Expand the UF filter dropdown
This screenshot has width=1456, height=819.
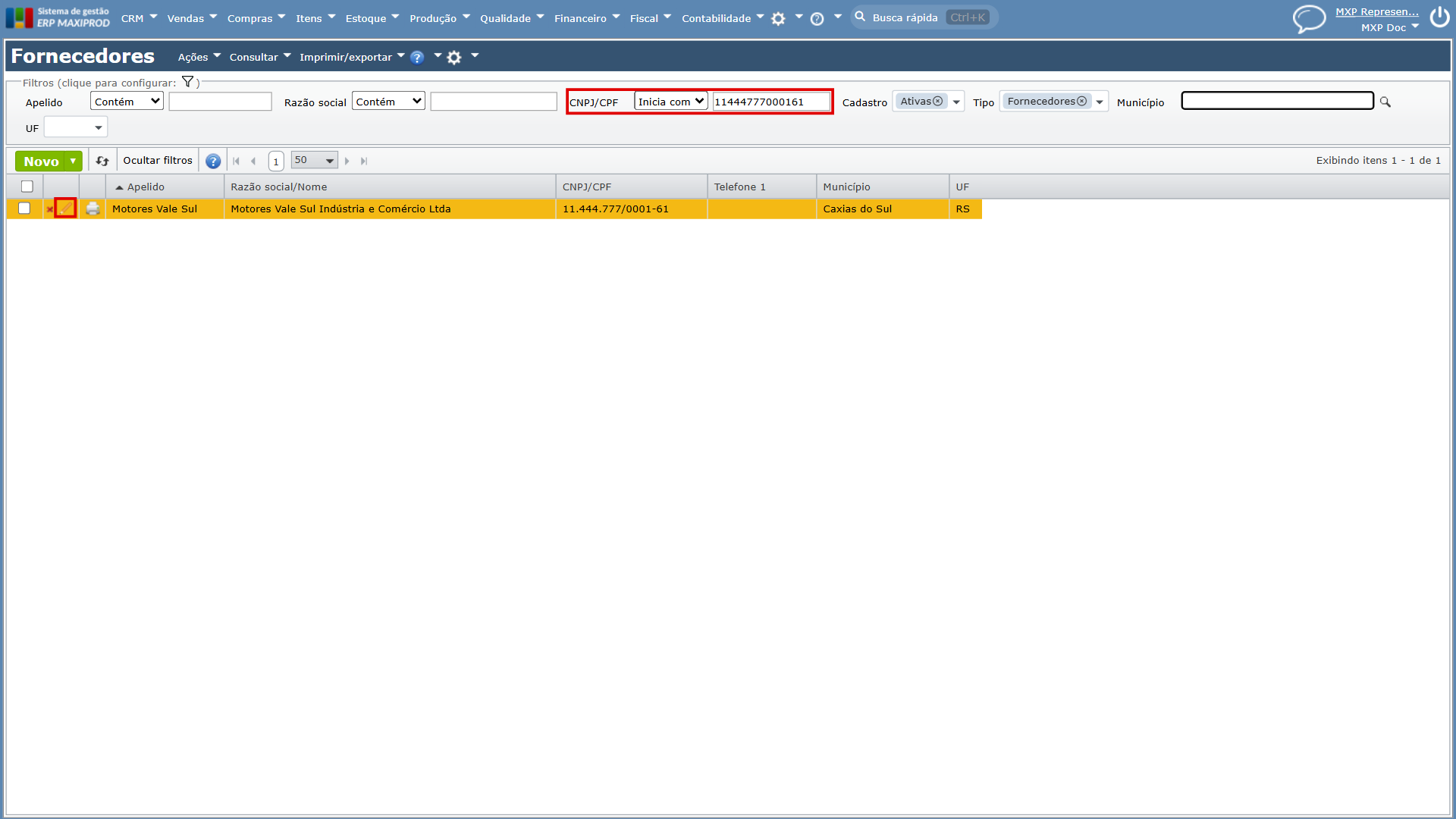(76, 127)
